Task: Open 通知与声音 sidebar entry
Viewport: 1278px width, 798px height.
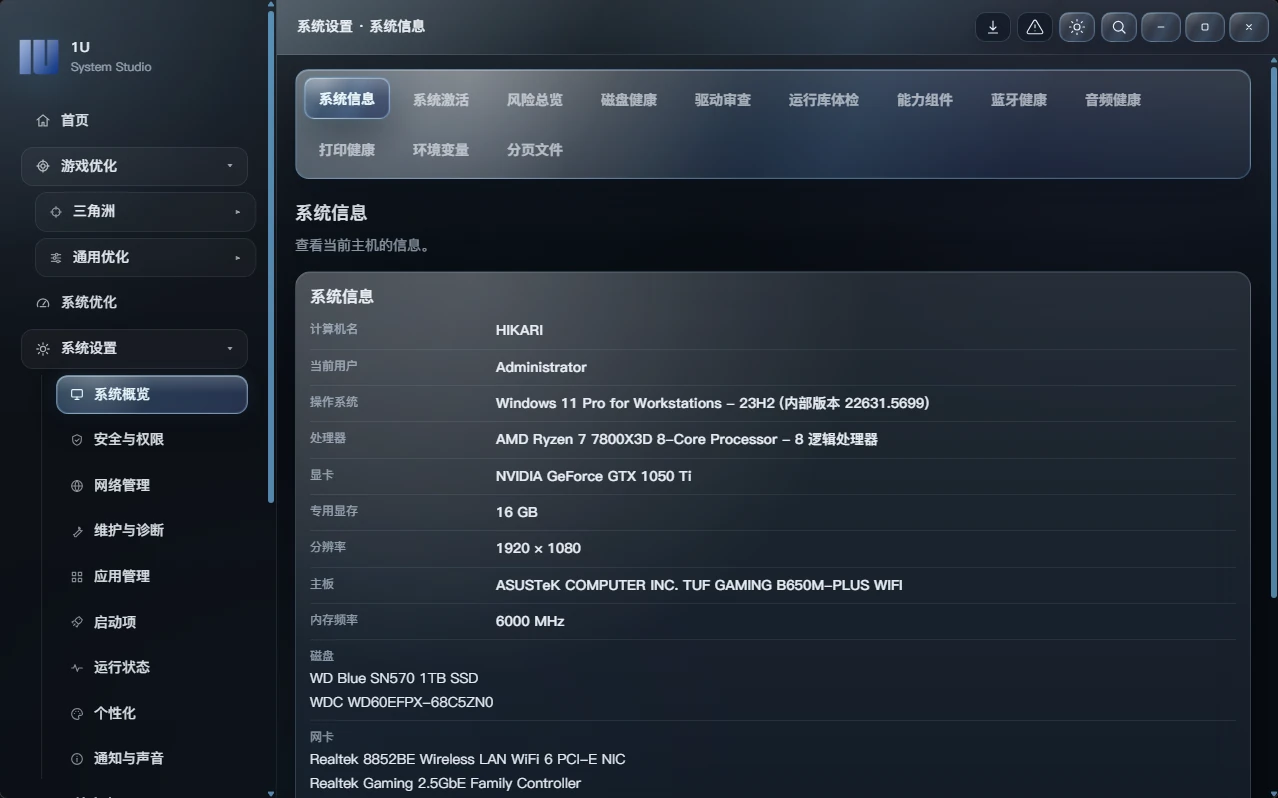Action: (151, 759)
